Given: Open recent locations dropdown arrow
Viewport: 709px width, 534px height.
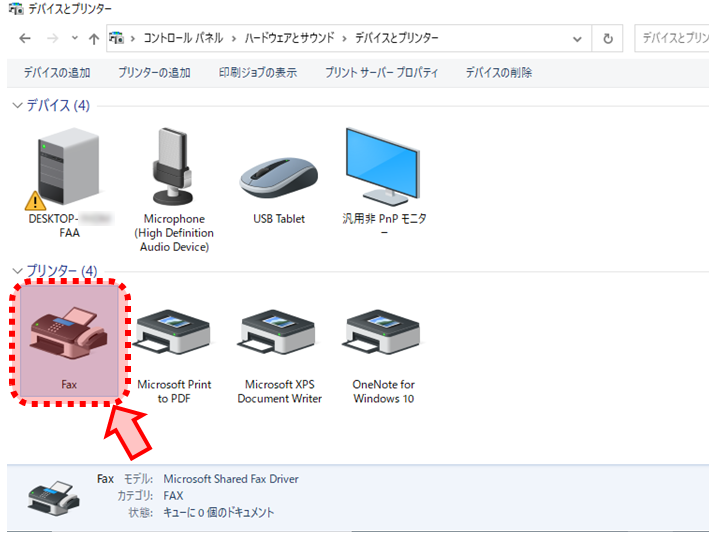Looking at the screenshot, I should click(74, 39).
